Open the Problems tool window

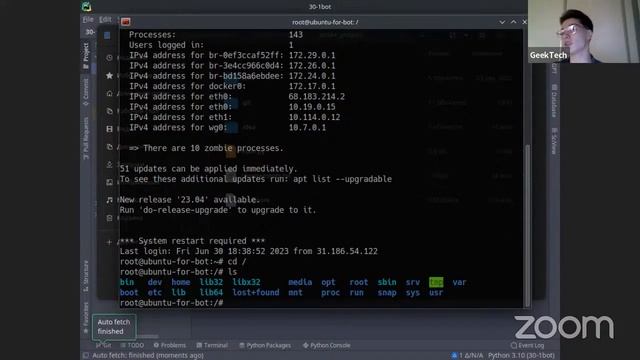pyautogui.click(x=169, y=345)
